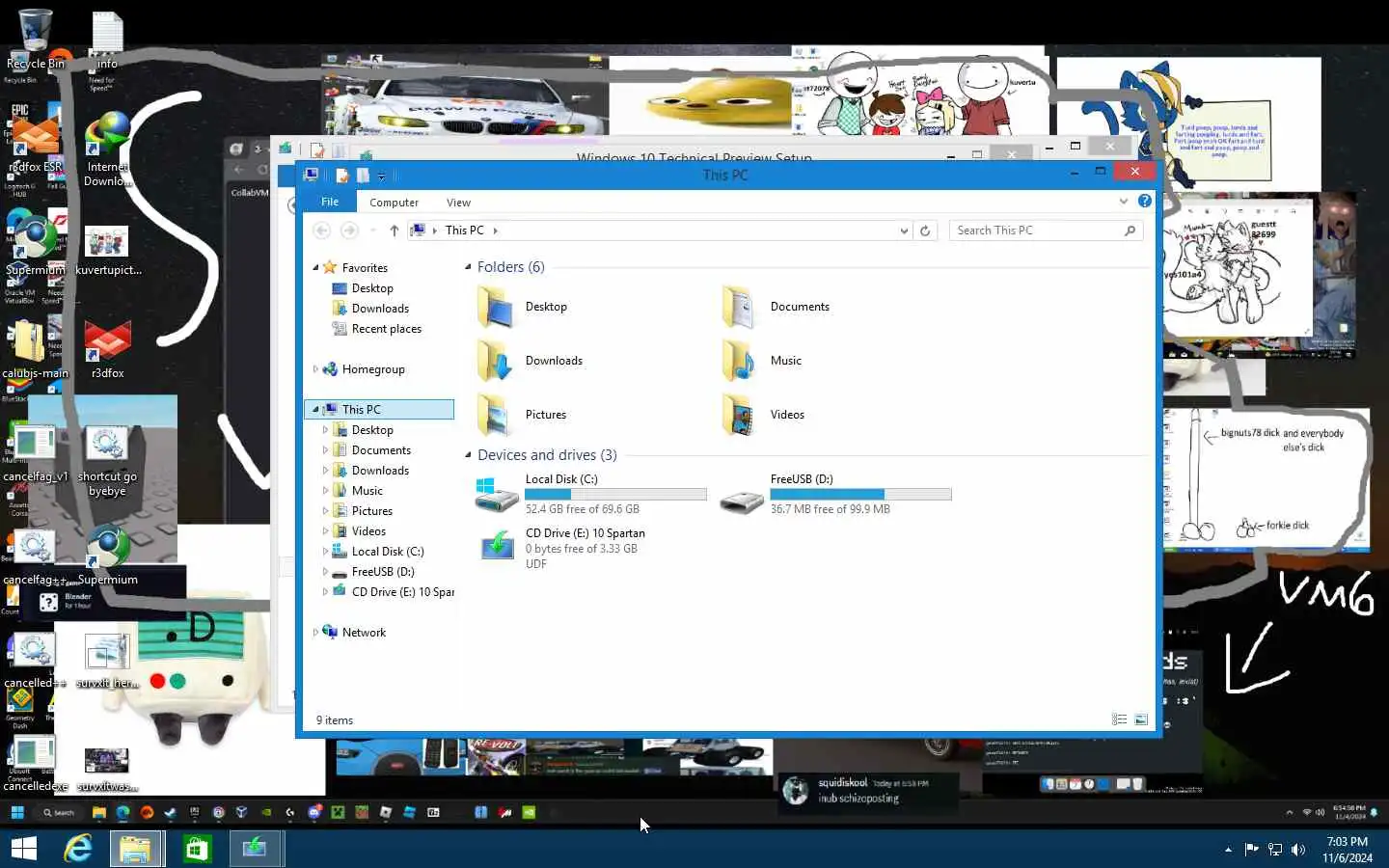Open the Videos folder in Folders group
The image size is (1389, 868).
click(x=763, y=415)
